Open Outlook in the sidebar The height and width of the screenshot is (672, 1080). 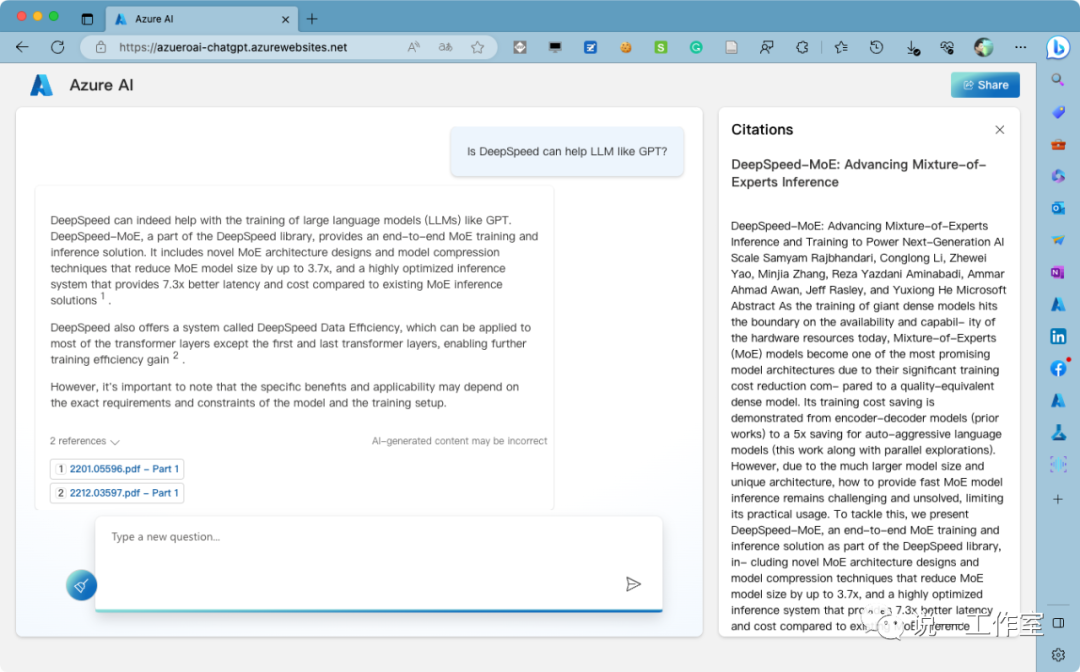[1058, 208]
